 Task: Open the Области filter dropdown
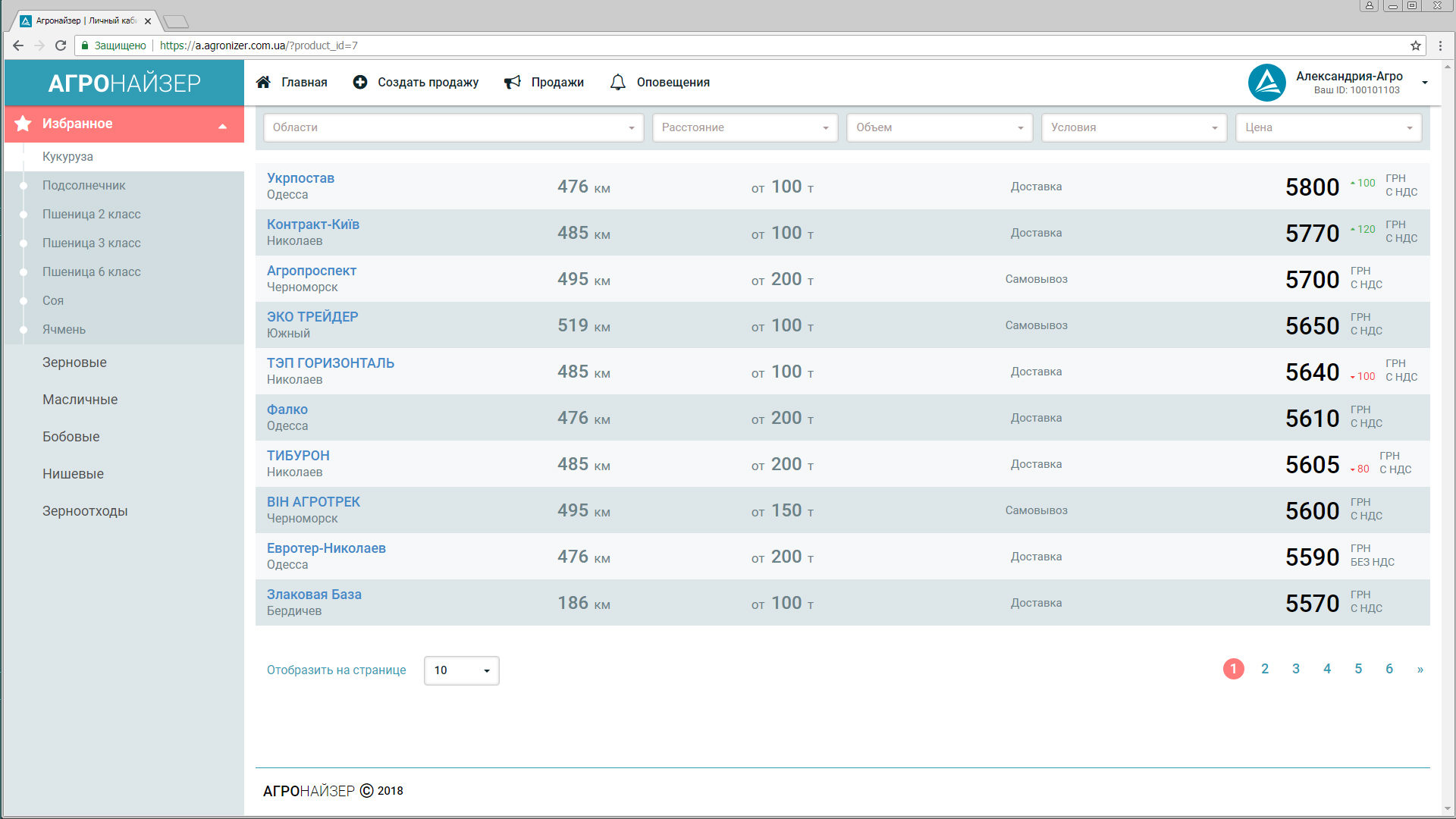click(x=453, y=127)
